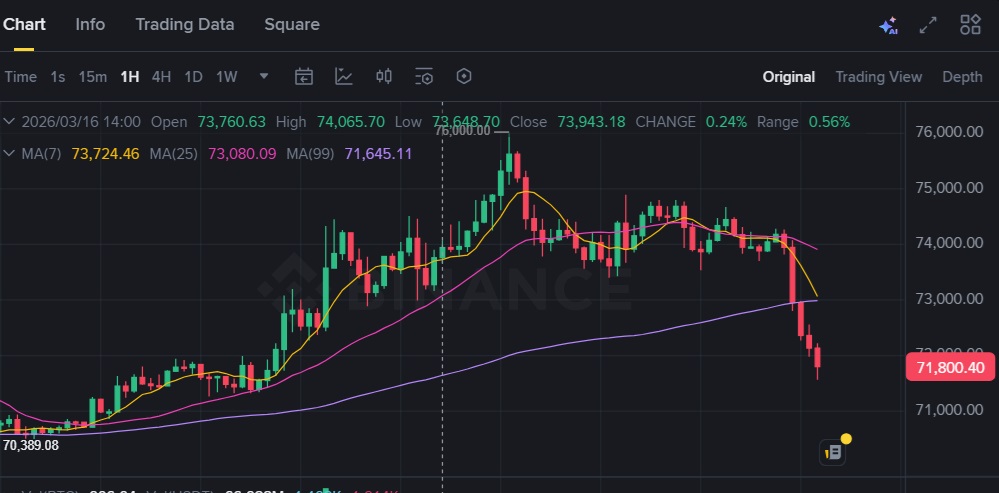Expand chart to fullscreen
999x493 pixels.
(928, 25)
